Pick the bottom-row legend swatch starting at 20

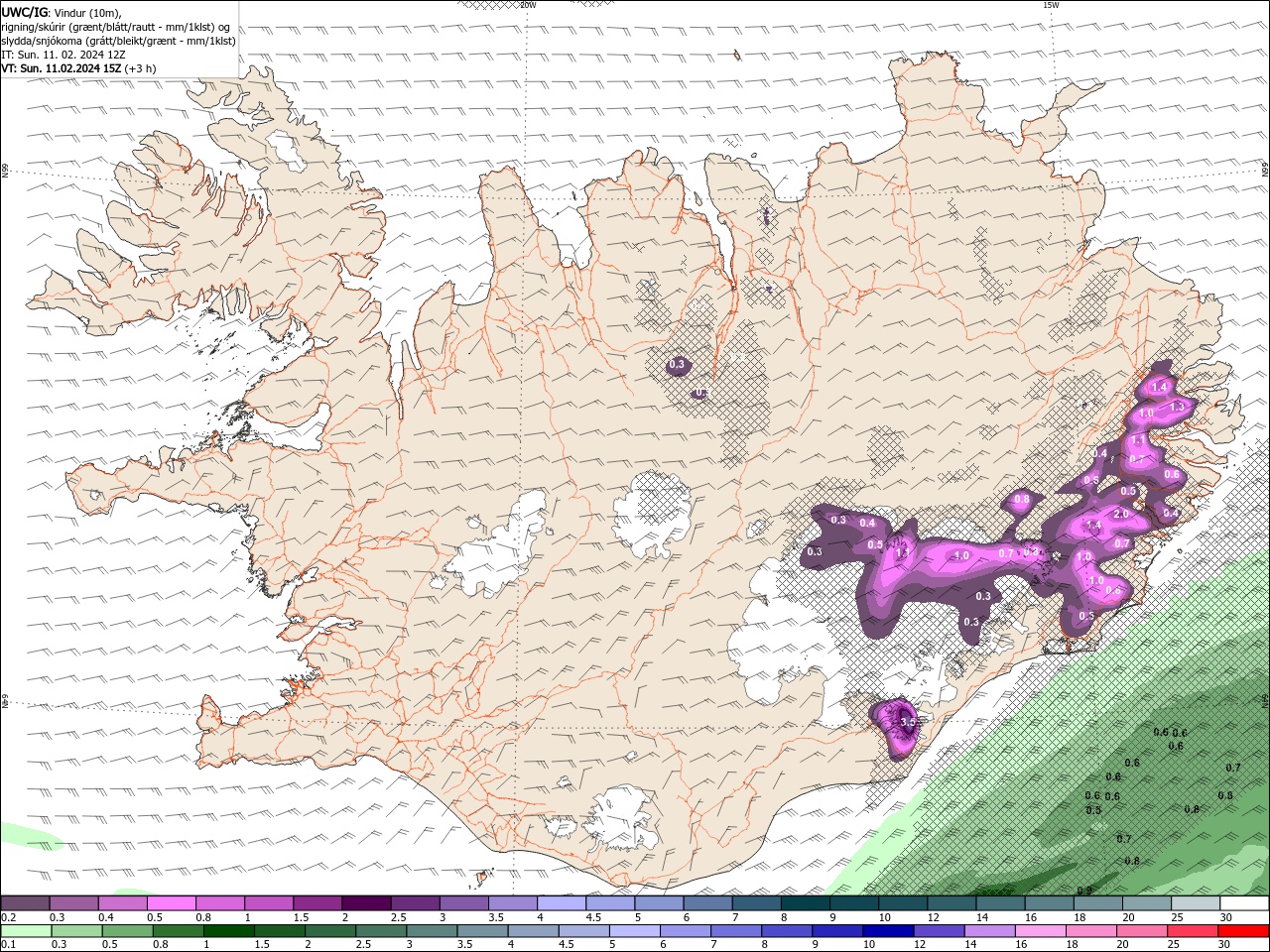point(1142,931)
